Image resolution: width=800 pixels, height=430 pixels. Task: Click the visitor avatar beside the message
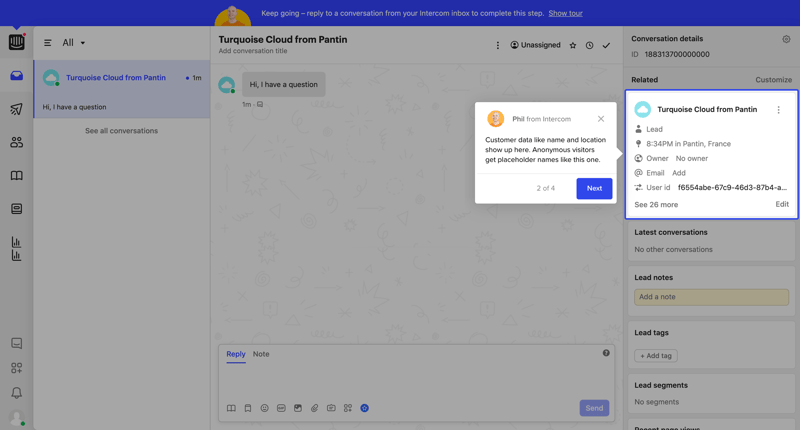(x=227, y=85)
